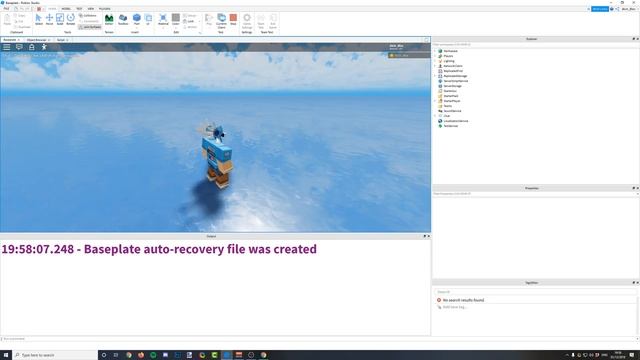Image resolution: width=640 pixels, height=360 pixels.
Task: Click the Paste clipboard icon
Action: 7,20
